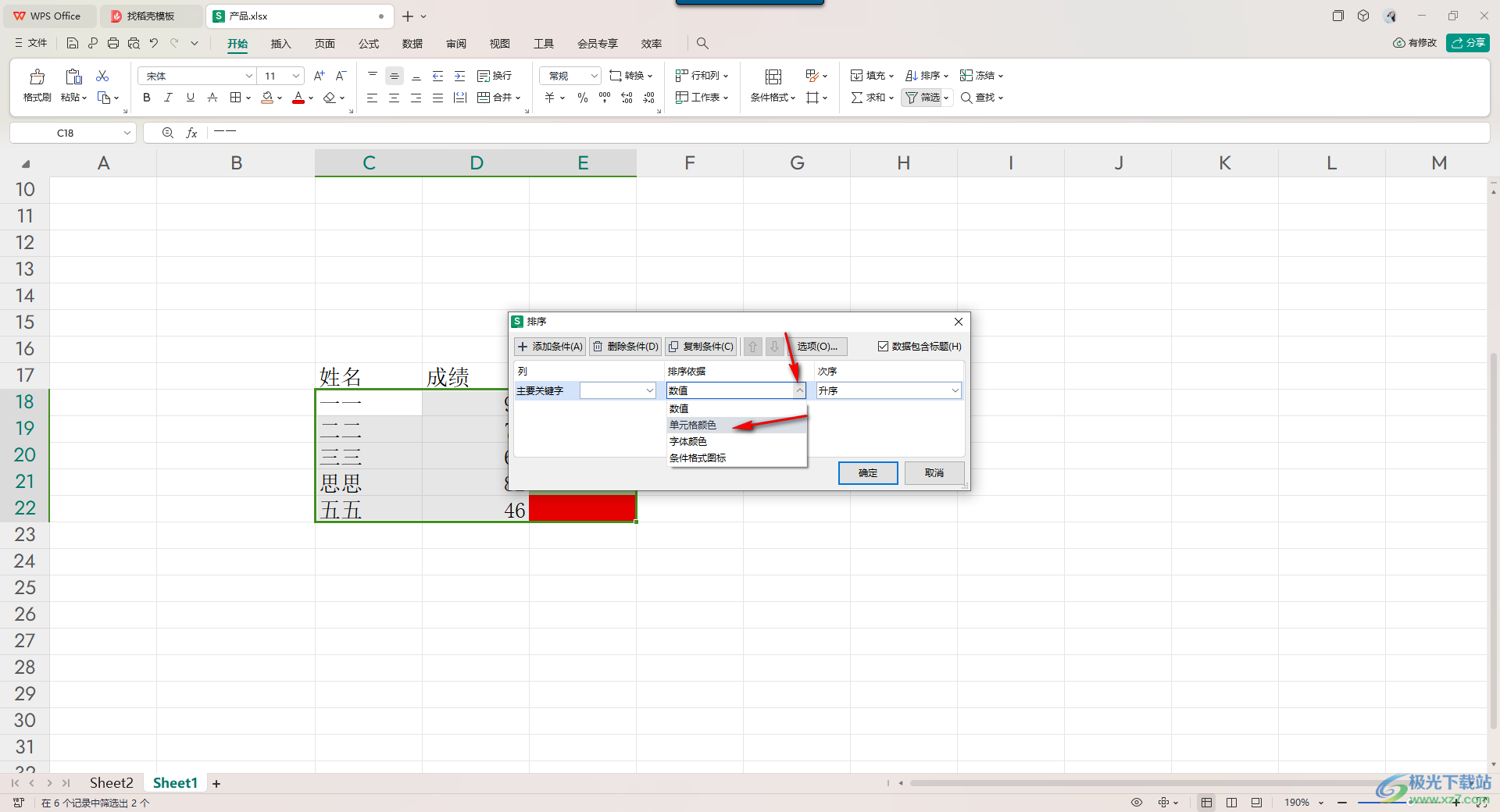Click the formula bar input field
The width and height of the screenshot is (1500, 812).
(848, 133)
